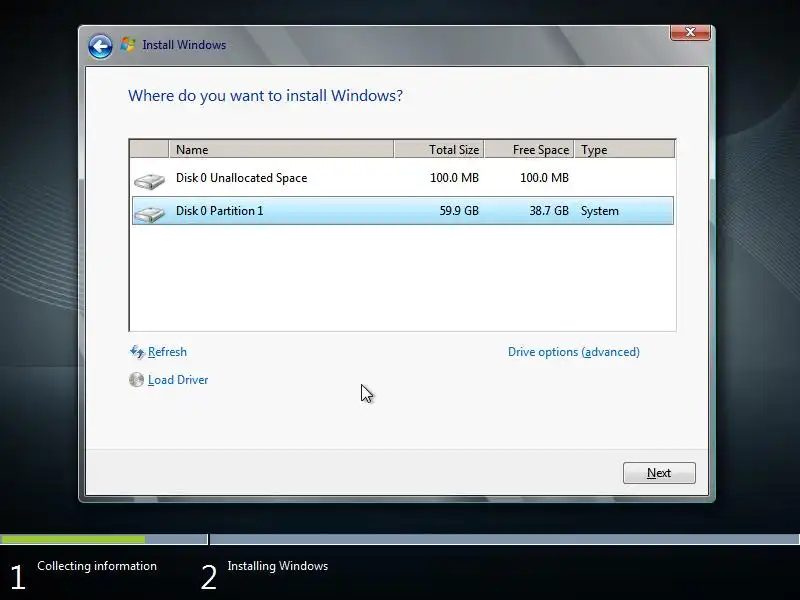Image resolution: width=800 pixels, height=600 pixels.
Task: Click the 38.7 GB free space value
Action: (549, 211)
